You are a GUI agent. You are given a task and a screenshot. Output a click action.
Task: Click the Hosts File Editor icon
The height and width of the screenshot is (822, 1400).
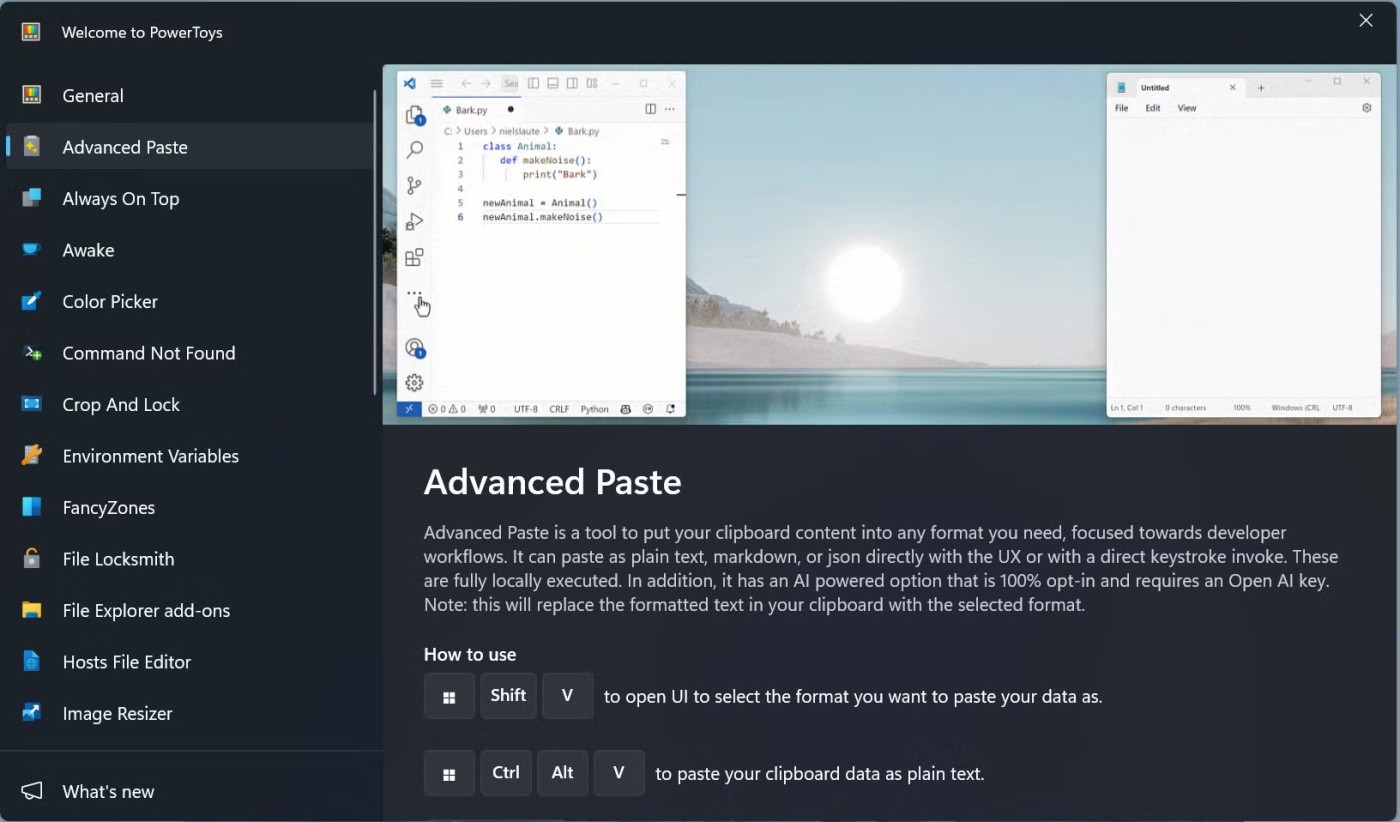32,662
